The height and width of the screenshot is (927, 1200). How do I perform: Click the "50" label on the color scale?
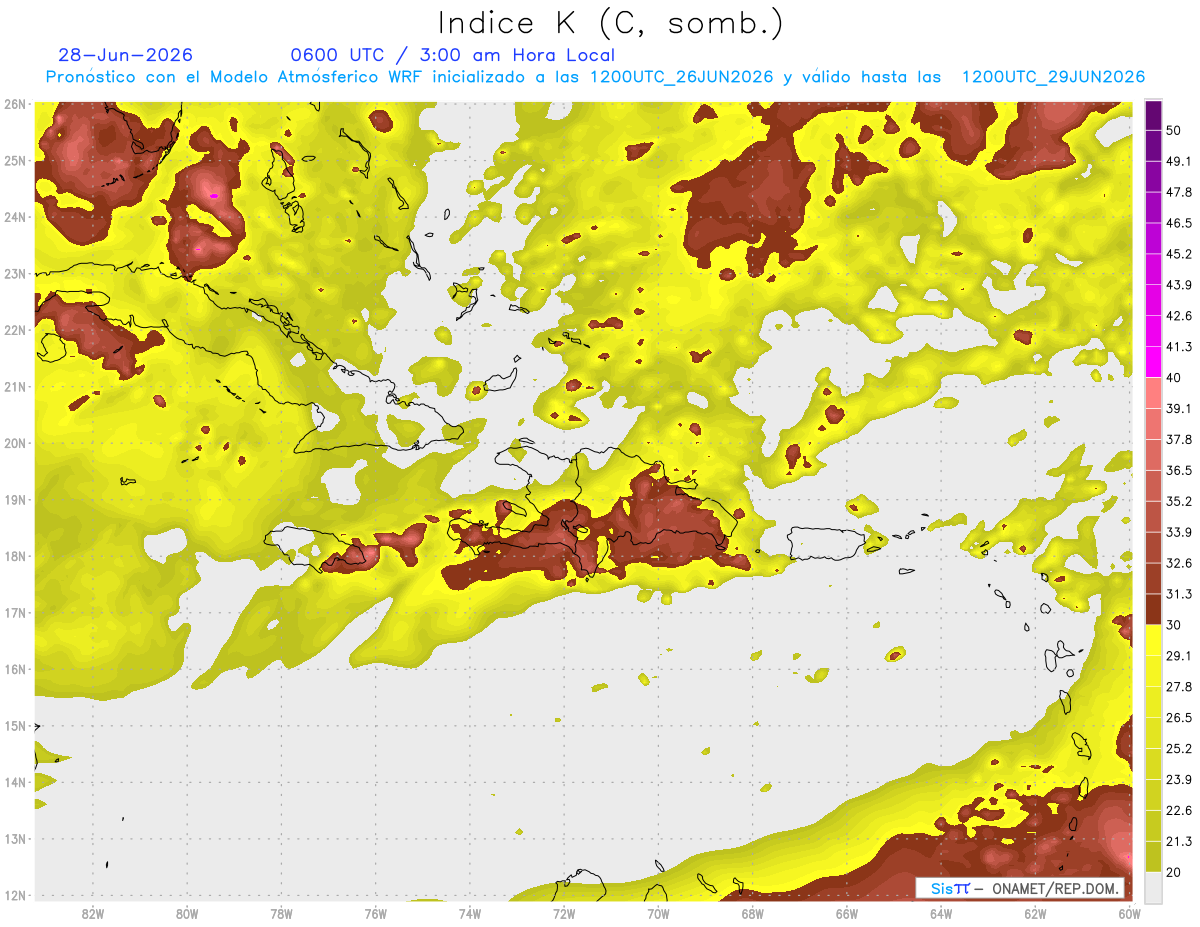(1173, 129)
